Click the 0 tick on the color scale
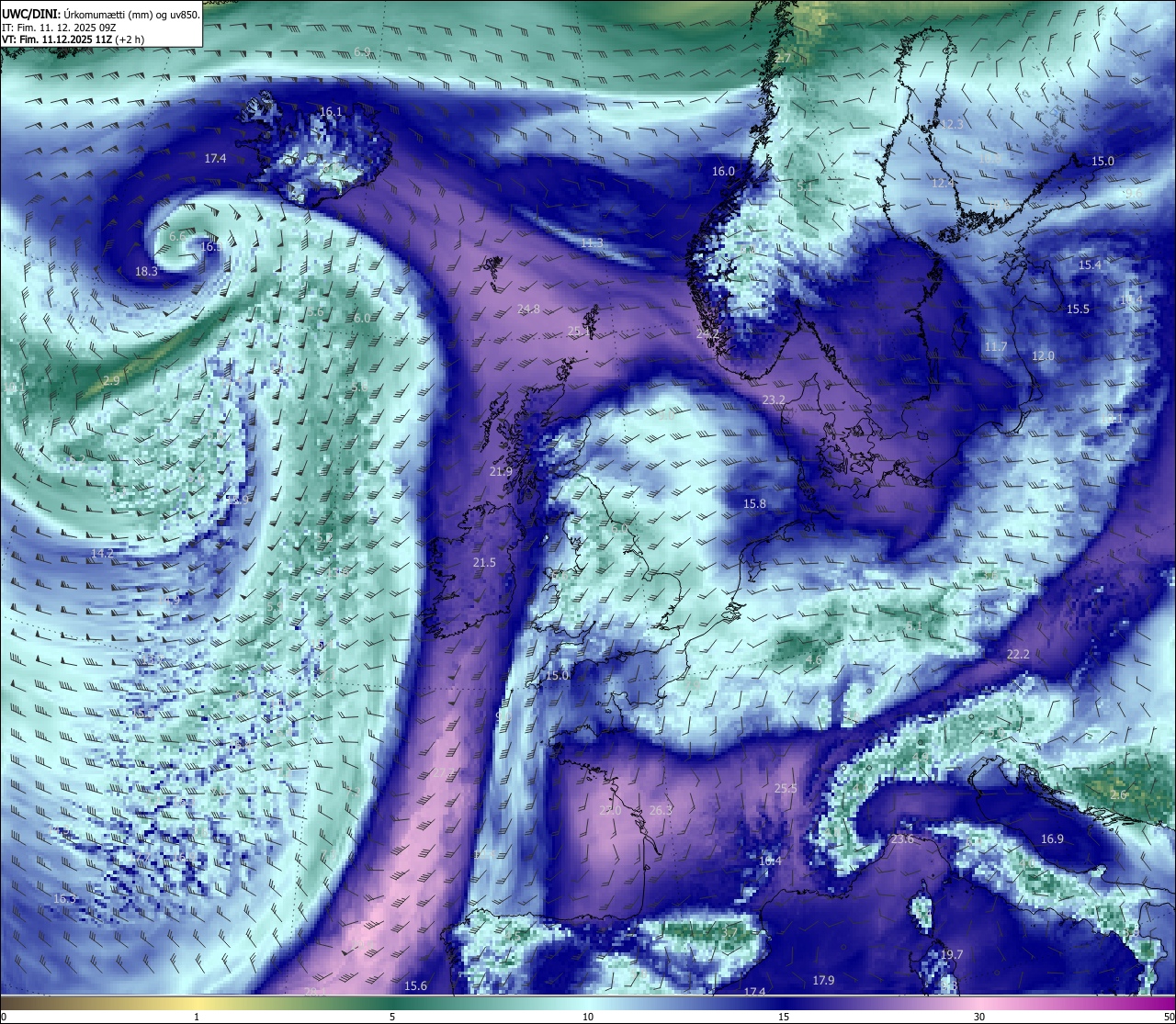Screen dimensions: 1176x1024 [3, 1017]
